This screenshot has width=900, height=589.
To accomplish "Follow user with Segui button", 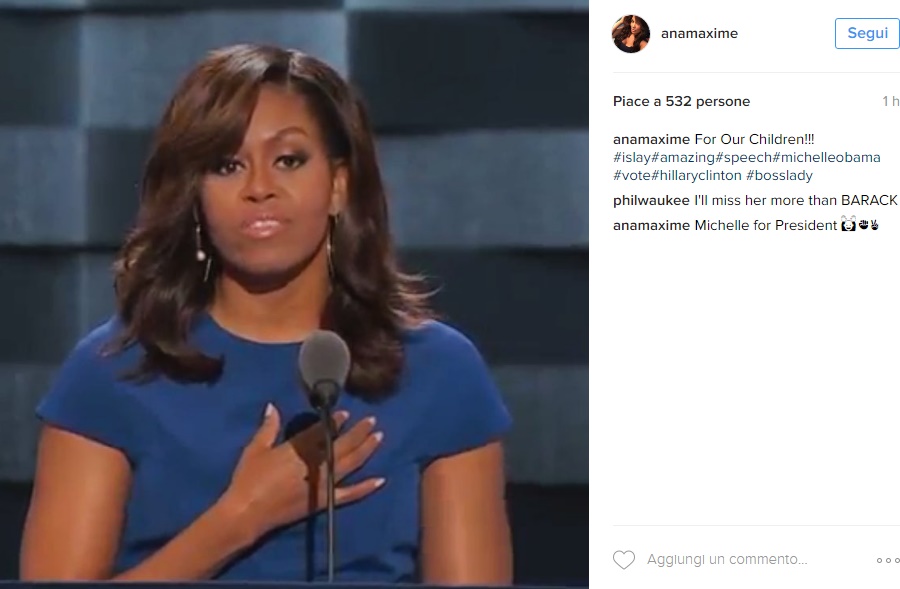I will tap(867, 33).
